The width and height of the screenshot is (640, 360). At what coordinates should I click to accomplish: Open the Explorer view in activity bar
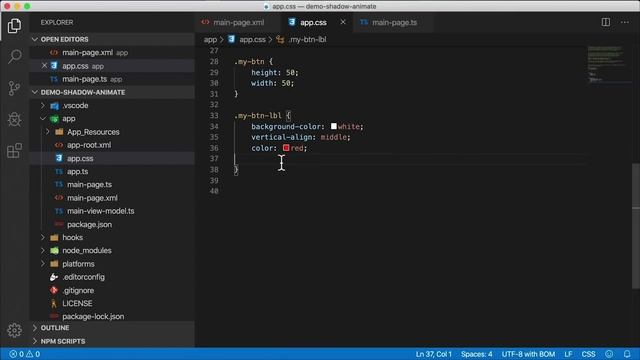coord(14,26)
